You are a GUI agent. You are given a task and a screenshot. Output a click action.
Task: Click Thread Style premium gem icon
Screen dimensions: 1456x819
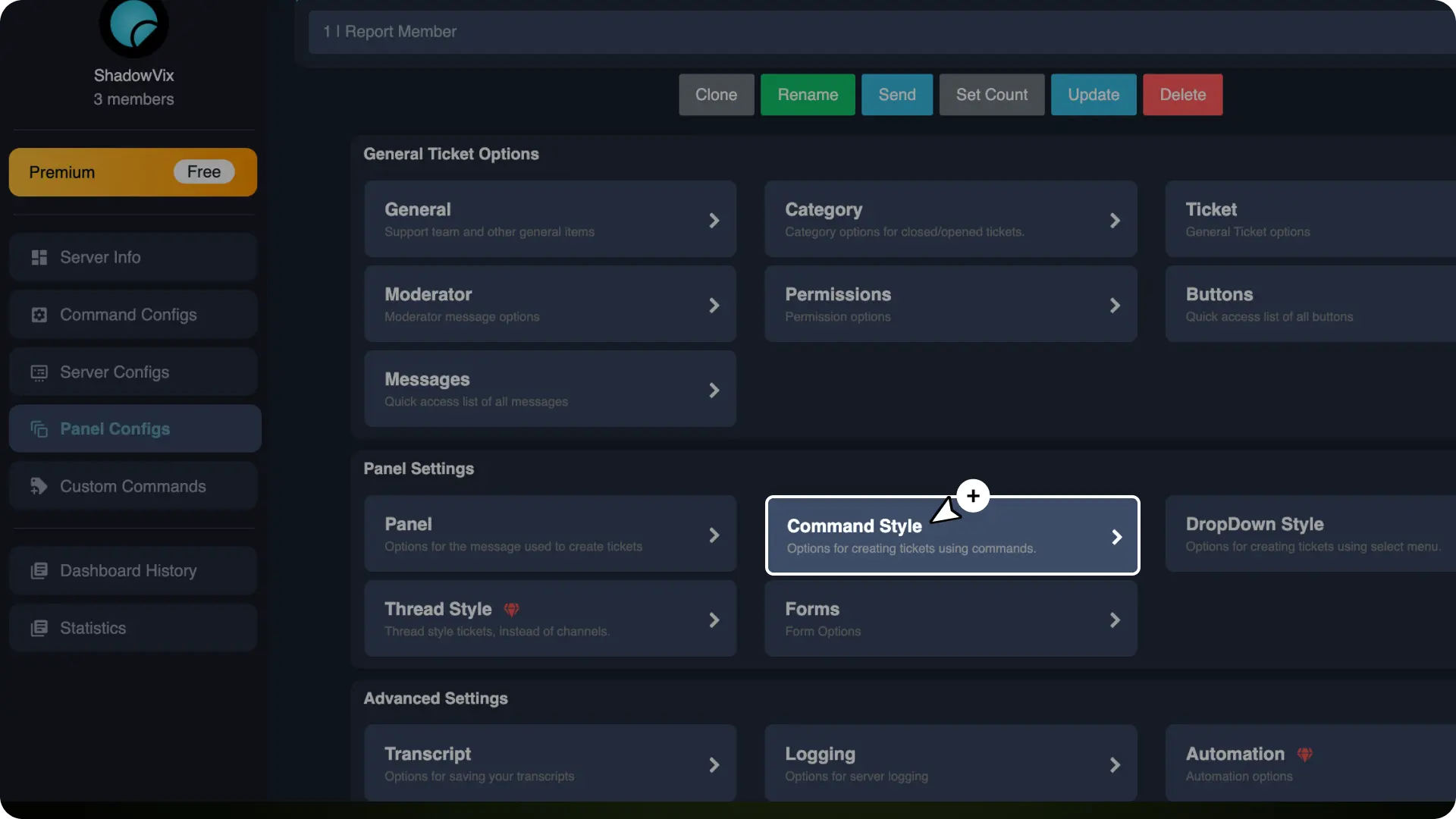tap(512, 610)
